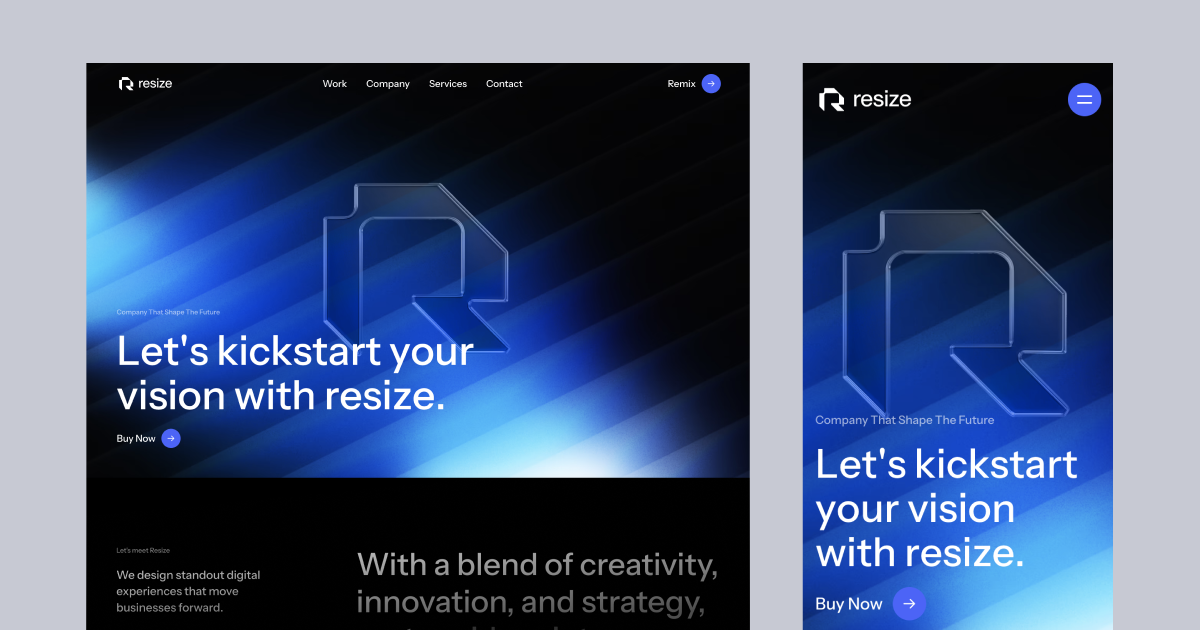This screenshot has height=630, width=1200.
Task: Click "With a blend of creativity" heading
Action: [537, 588]
